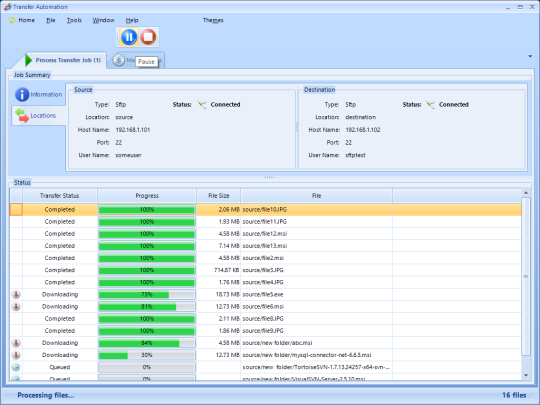
Task: Select the row indicator for source/file10.JPG
Action: (x=16, y=209)
